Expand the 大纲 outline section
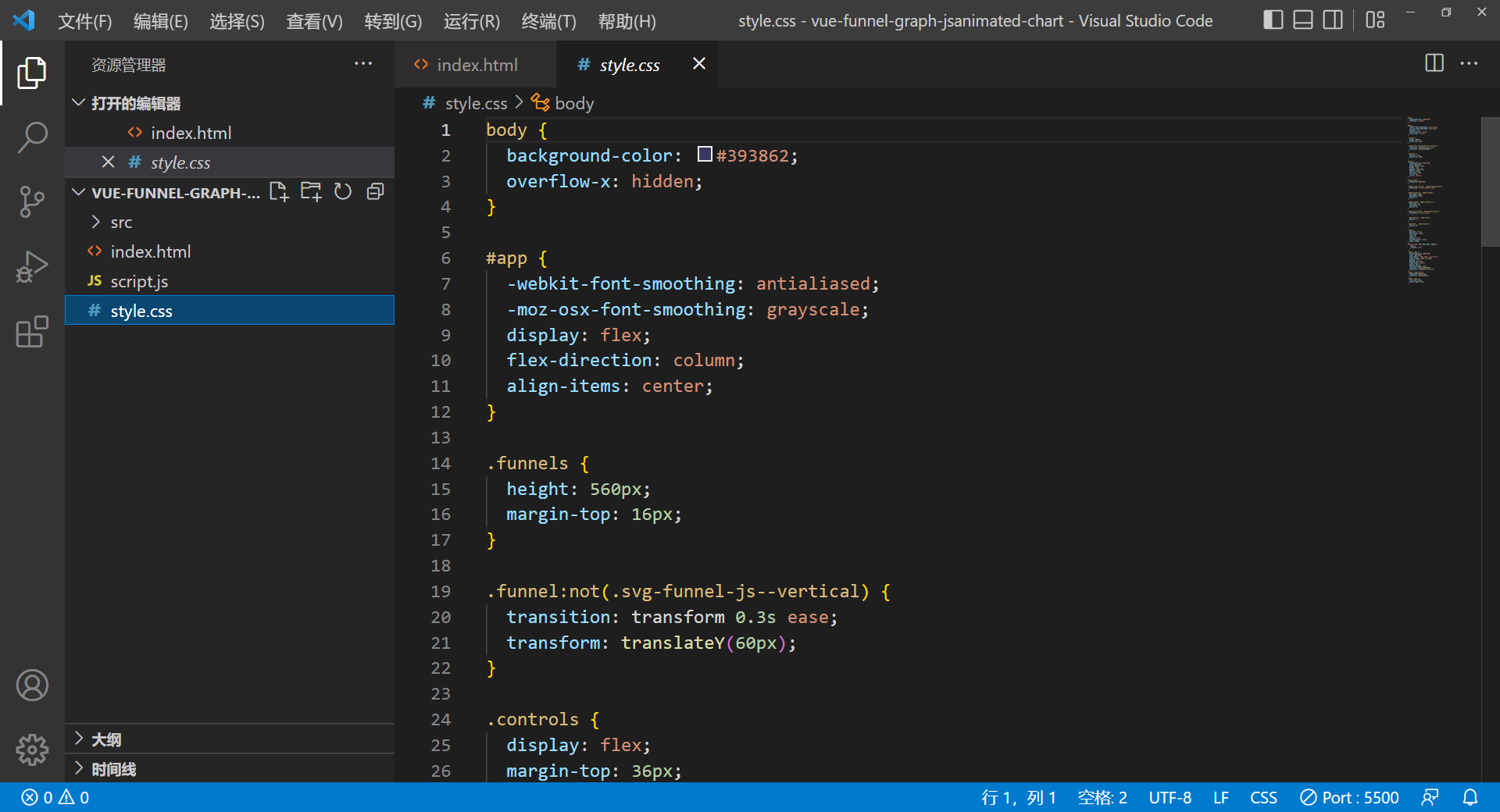 [x=106, y=739]
